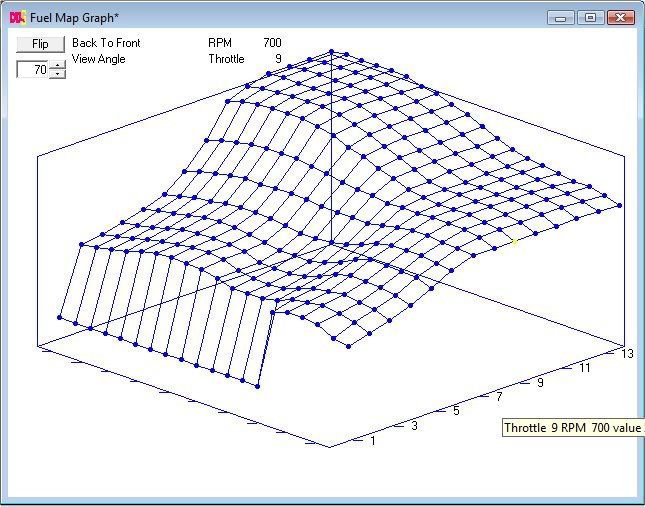Click axis label 7
Image resolution: width=645 pixels, height=507 pixels.
[x=499, y=397]
